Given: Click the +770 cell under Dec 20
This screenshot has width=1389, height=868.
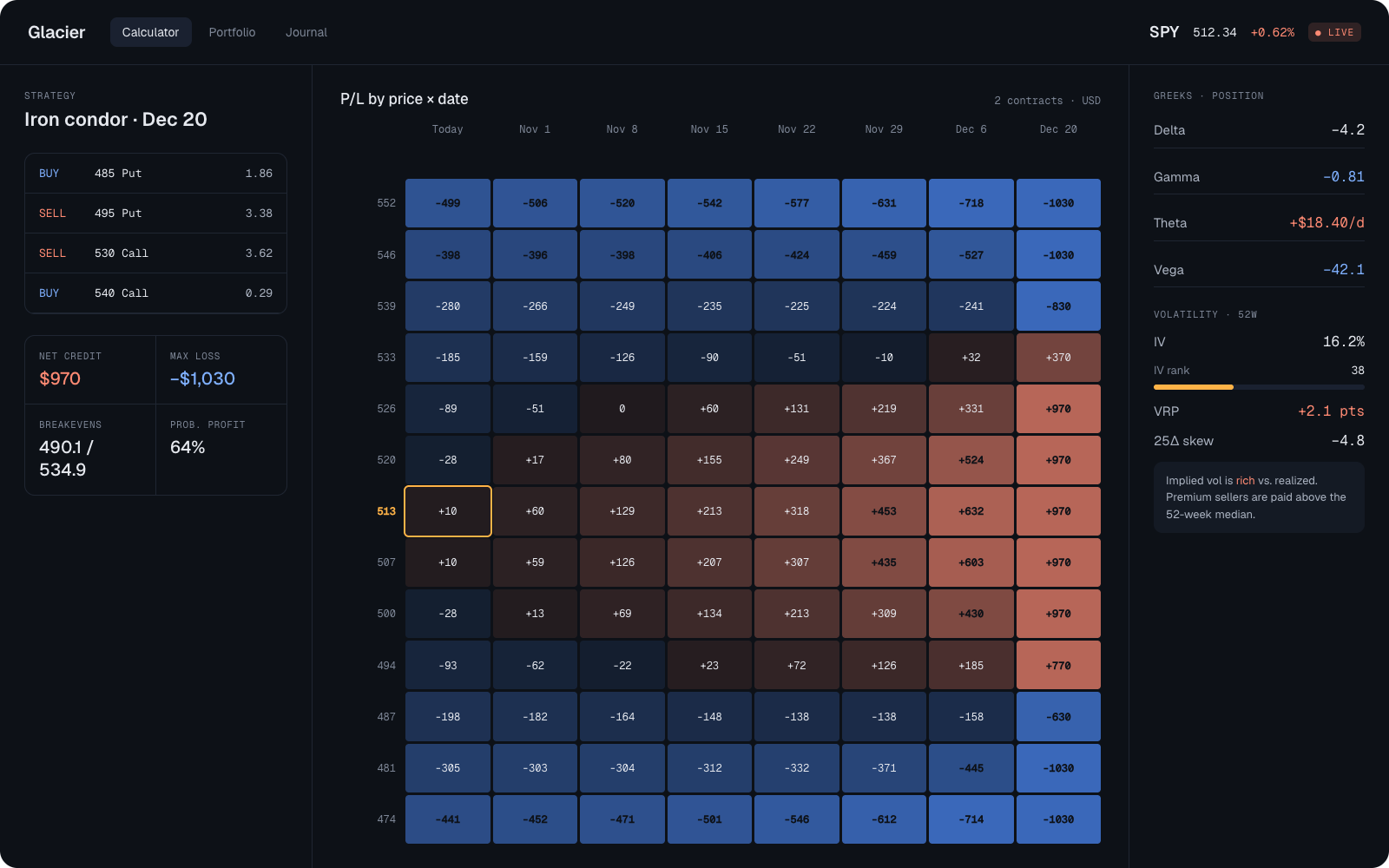Looking at the screenshot, I should [x=1058, y=666].
